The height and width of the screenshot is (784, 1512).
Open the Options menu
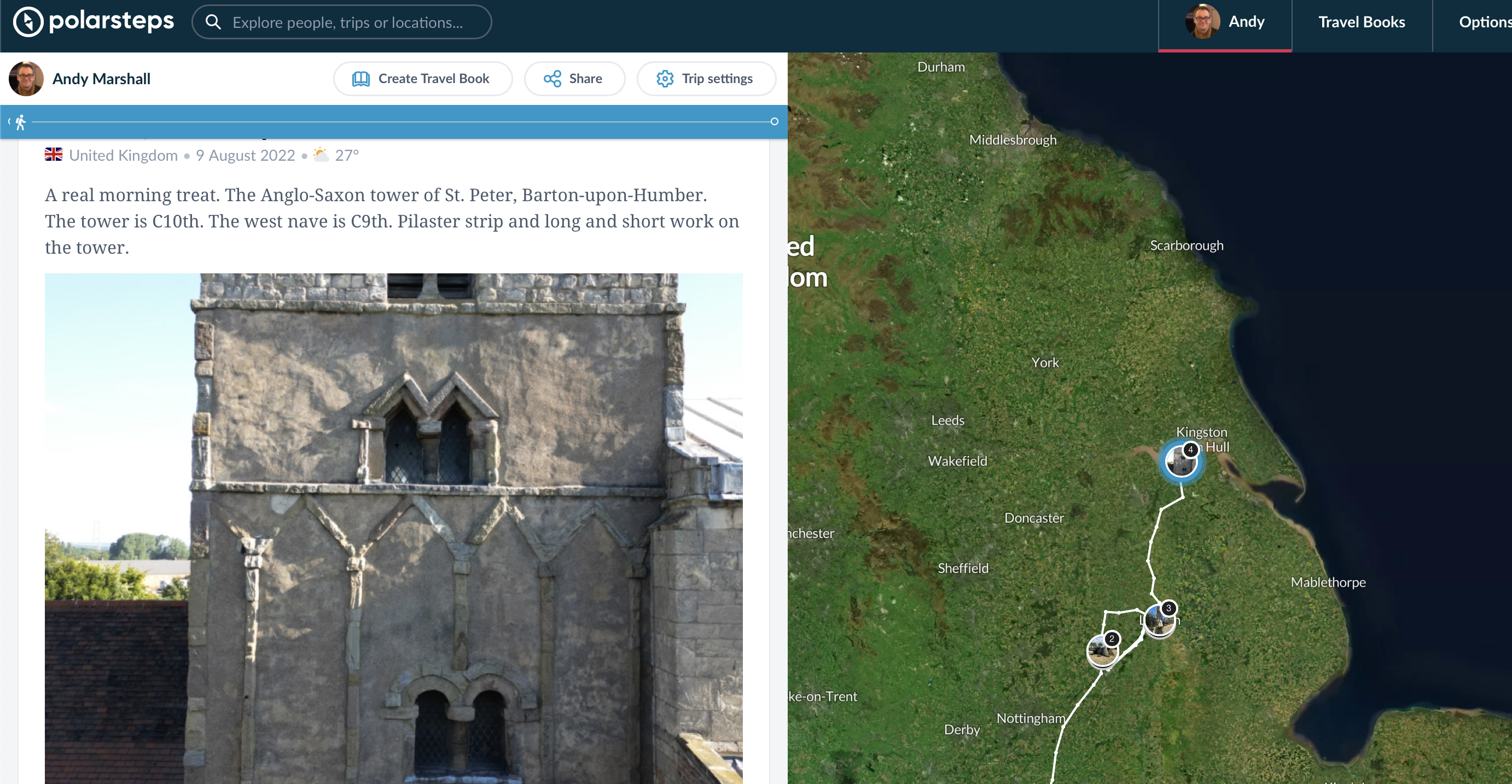1484,22
